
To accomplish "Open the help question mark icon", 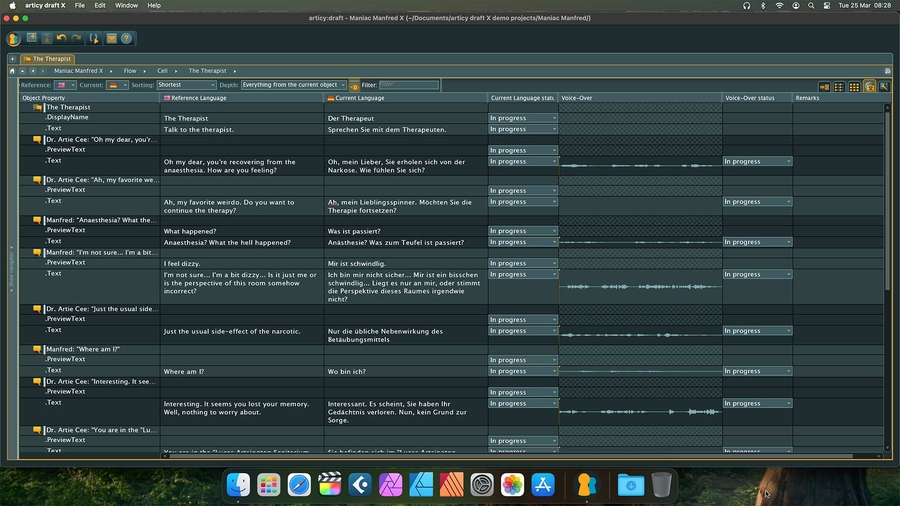I will [126, 39].
